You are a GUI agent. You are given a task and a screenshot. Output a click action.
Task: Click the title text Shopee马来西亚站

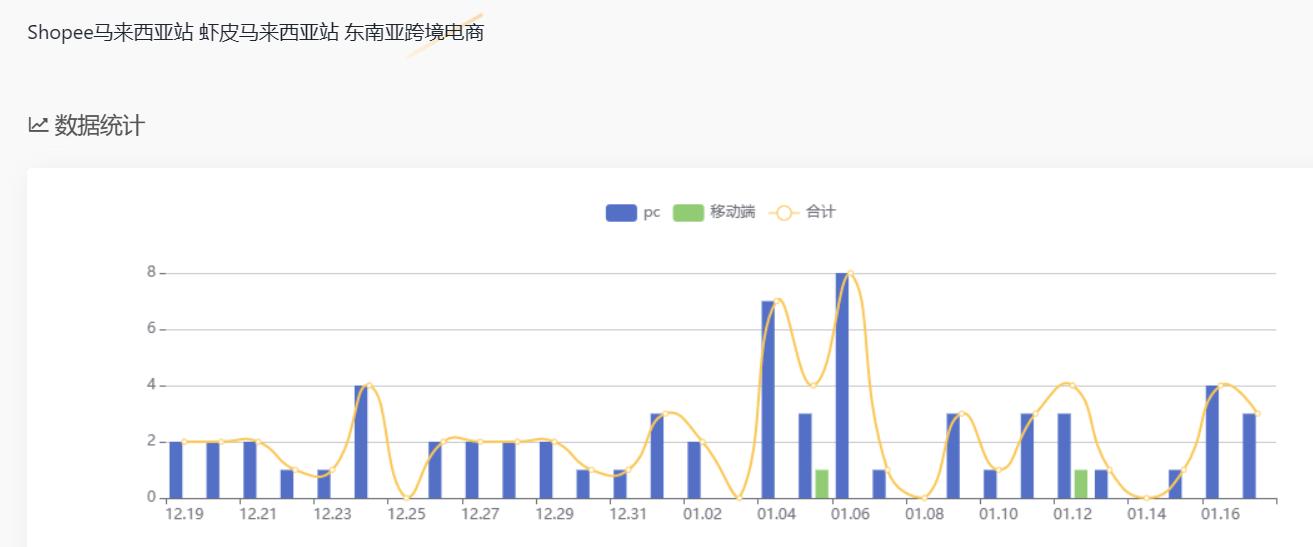coord(110,32)
